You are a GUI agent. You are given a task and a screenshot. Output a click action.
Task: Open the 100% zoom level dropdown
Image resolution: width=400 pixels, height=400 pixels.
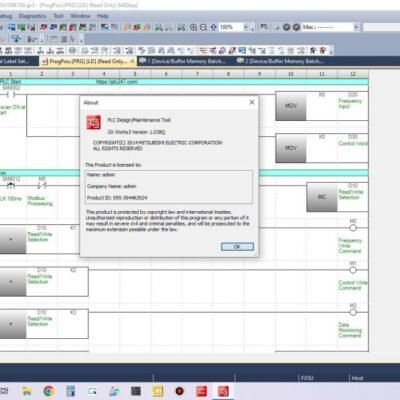(x=246, y=27)
